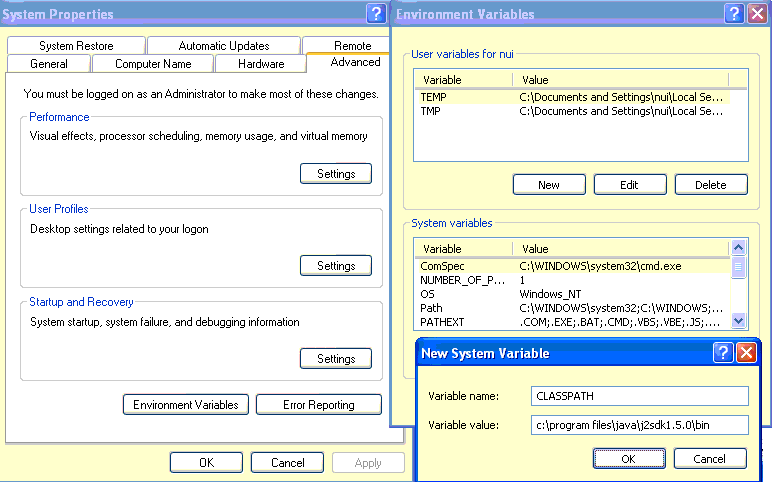The image size is (772, 482).
Task: Click Edit under user variables
Action: (x=630, y=185)
